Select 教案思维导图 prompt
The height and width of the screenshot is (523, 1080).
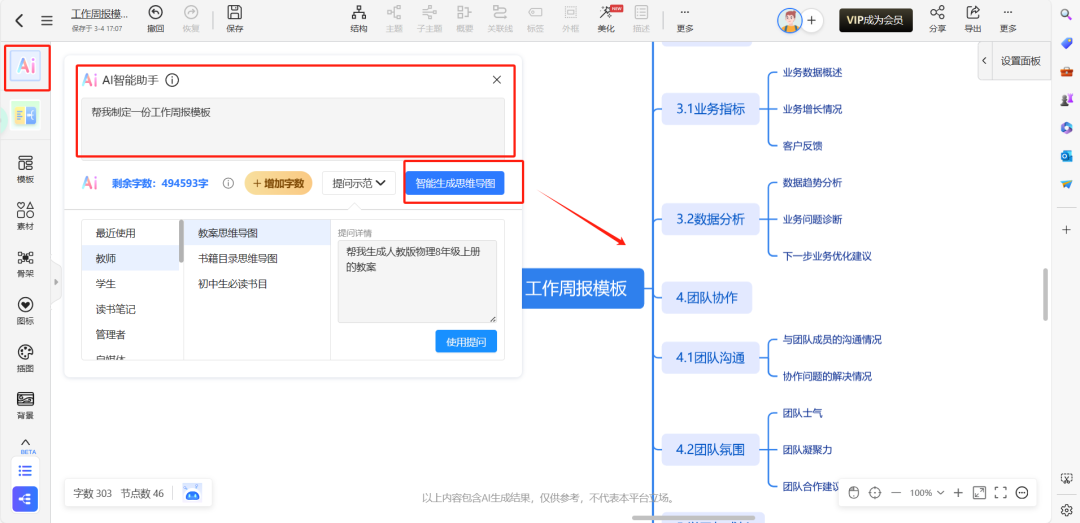click(257, 233)
